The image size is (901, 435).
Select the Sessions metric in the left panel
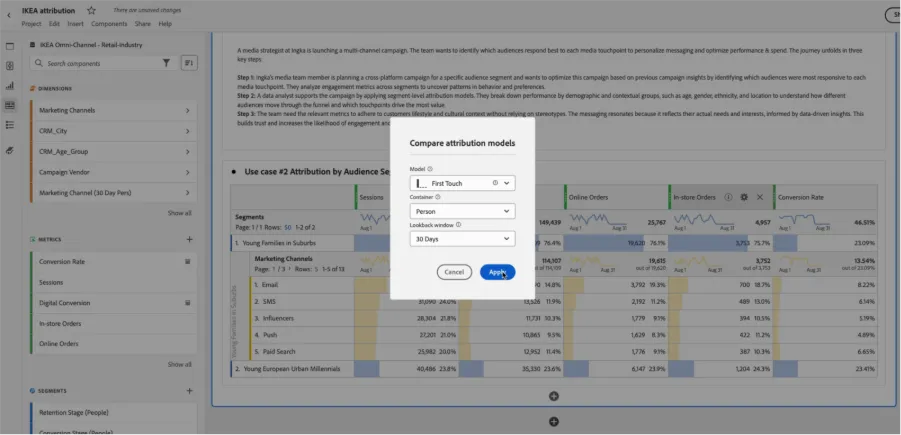pyautogui.click(x=113, y=282)
